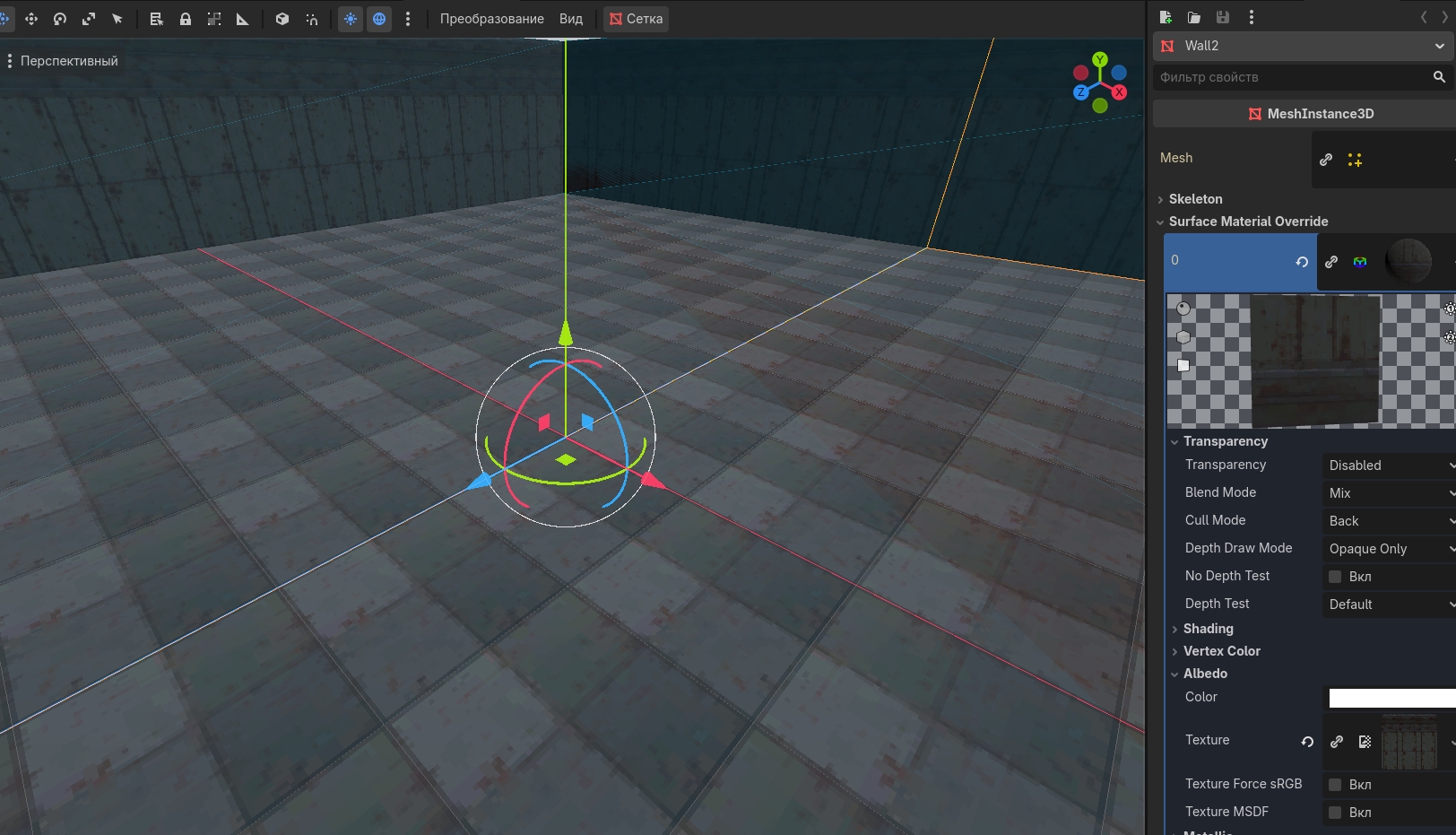This screenshot has width=1456, height=835.
Task: Collapse the Transparency section
Action: point(1225,441)
